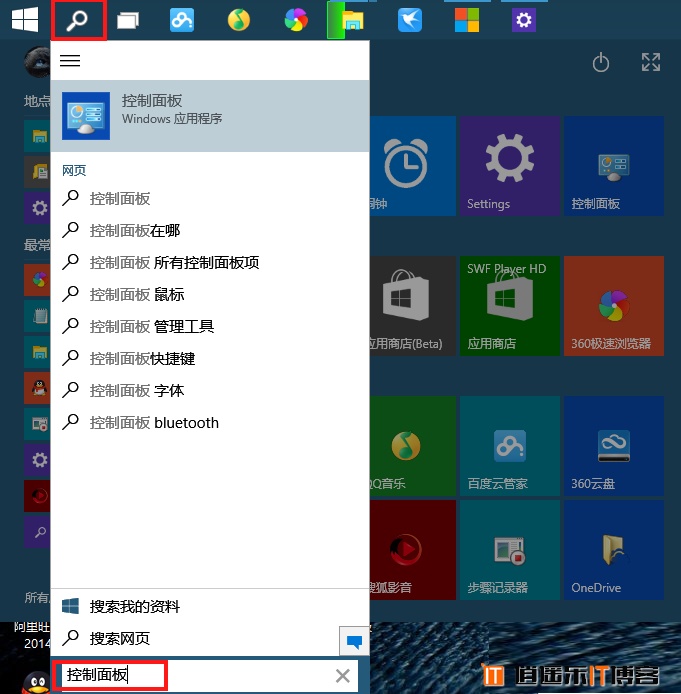681x694 pixels.
Task: Open the purple search item in the left list
Action: click(x=38, y=532)
